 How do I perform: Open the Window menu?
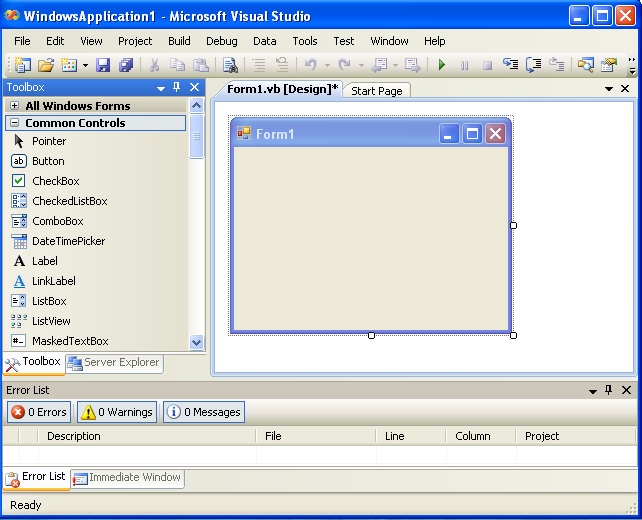pyautogui.click(x=389, y=41)
